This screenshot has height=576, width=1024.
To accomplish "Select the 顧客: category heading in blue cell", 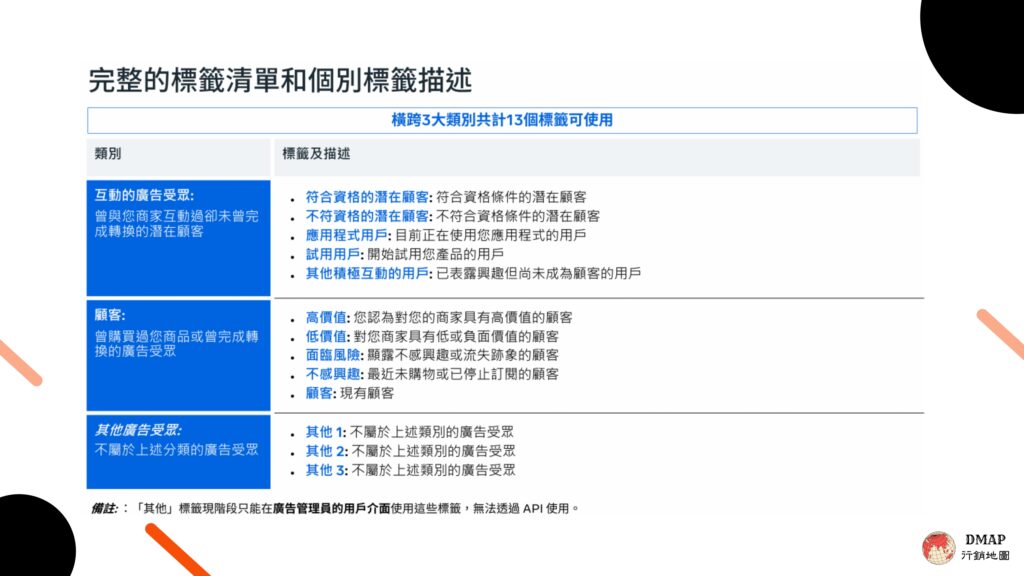I will coord(110,315).
